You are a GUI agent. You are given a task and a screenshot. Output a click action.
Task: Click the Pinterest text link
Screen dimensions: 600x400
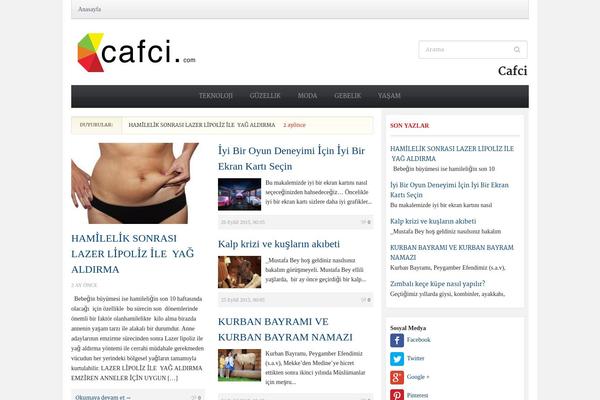tap(417, 395)
